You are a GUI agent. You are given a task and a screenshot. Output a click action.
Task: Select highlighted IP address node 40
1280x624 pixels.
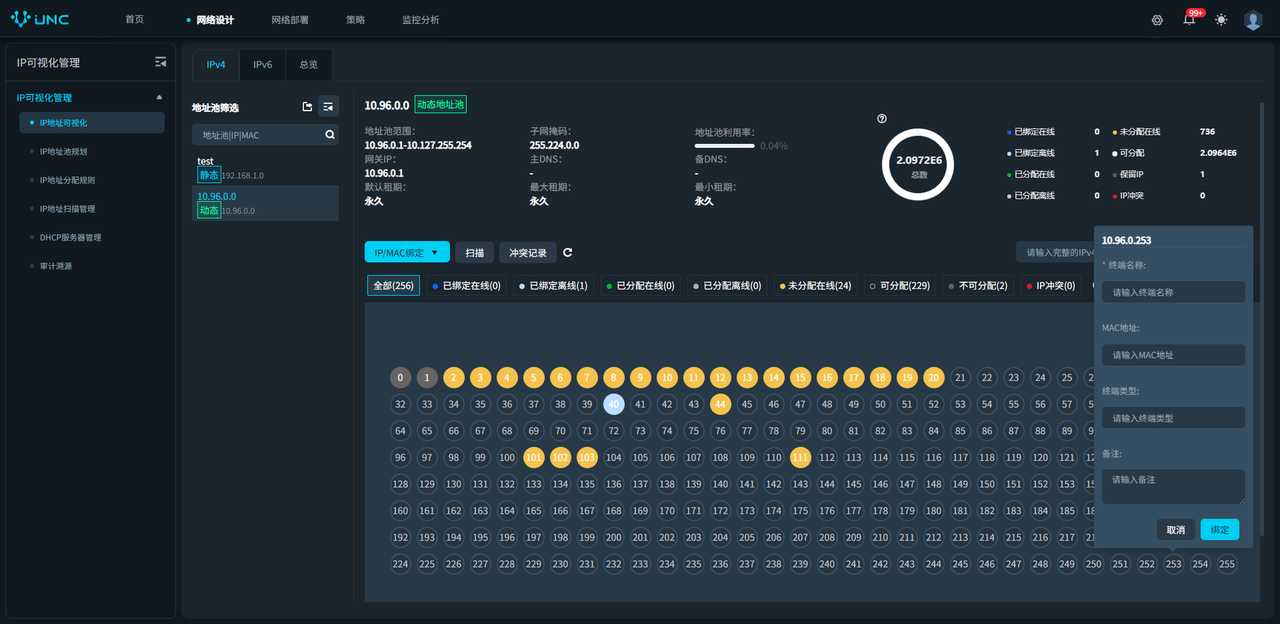click(614, 404)
